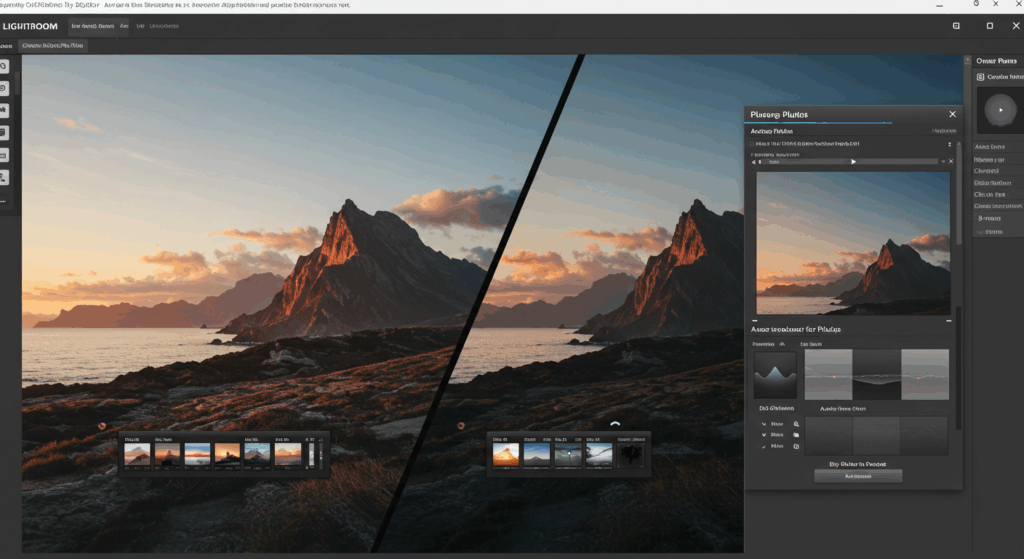Open the document tab below the LIGHTROOM header
The width and height of the screenshot is (1024, 559).
(x=52, y=46)
